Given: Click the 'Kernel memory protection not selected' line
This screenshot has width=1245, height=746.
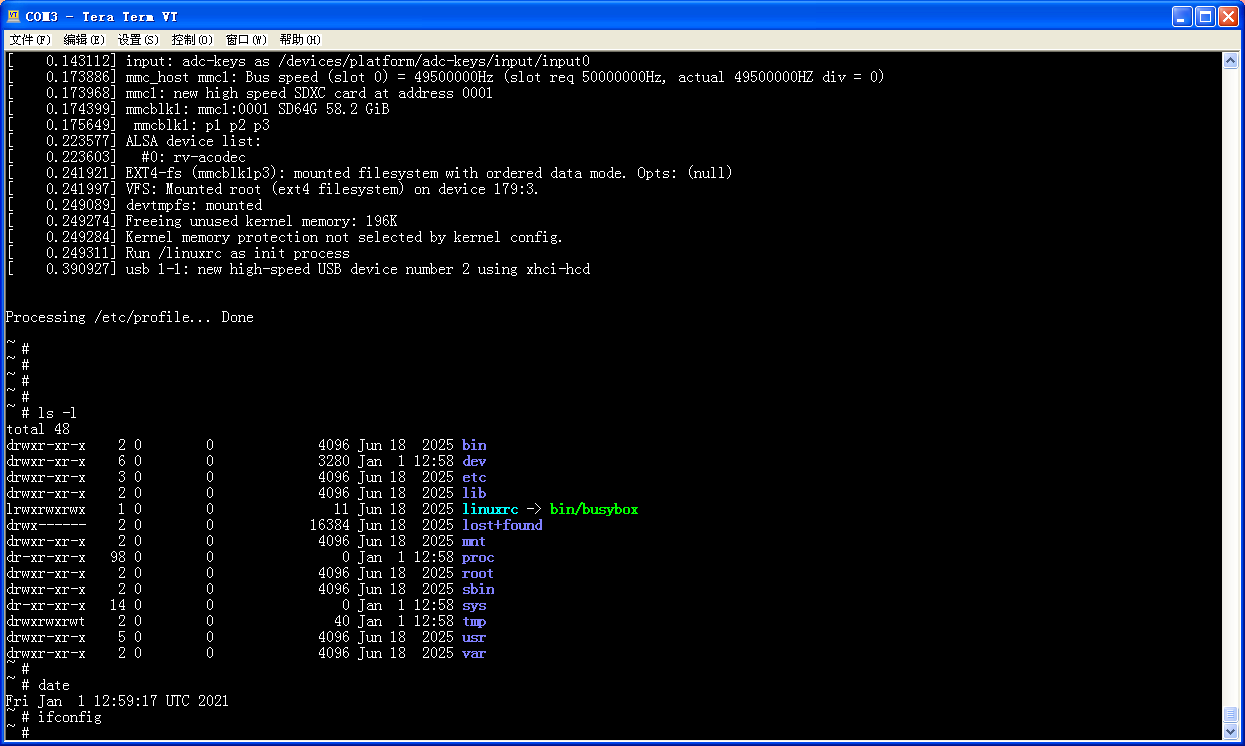Looking at the screenshot, I should coord(285,237).
